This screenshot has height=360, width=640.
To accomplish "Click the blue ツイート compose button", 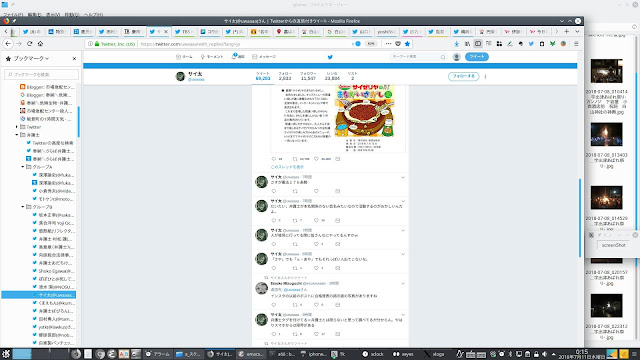I will pyautogui.click(x=477, y=57).
